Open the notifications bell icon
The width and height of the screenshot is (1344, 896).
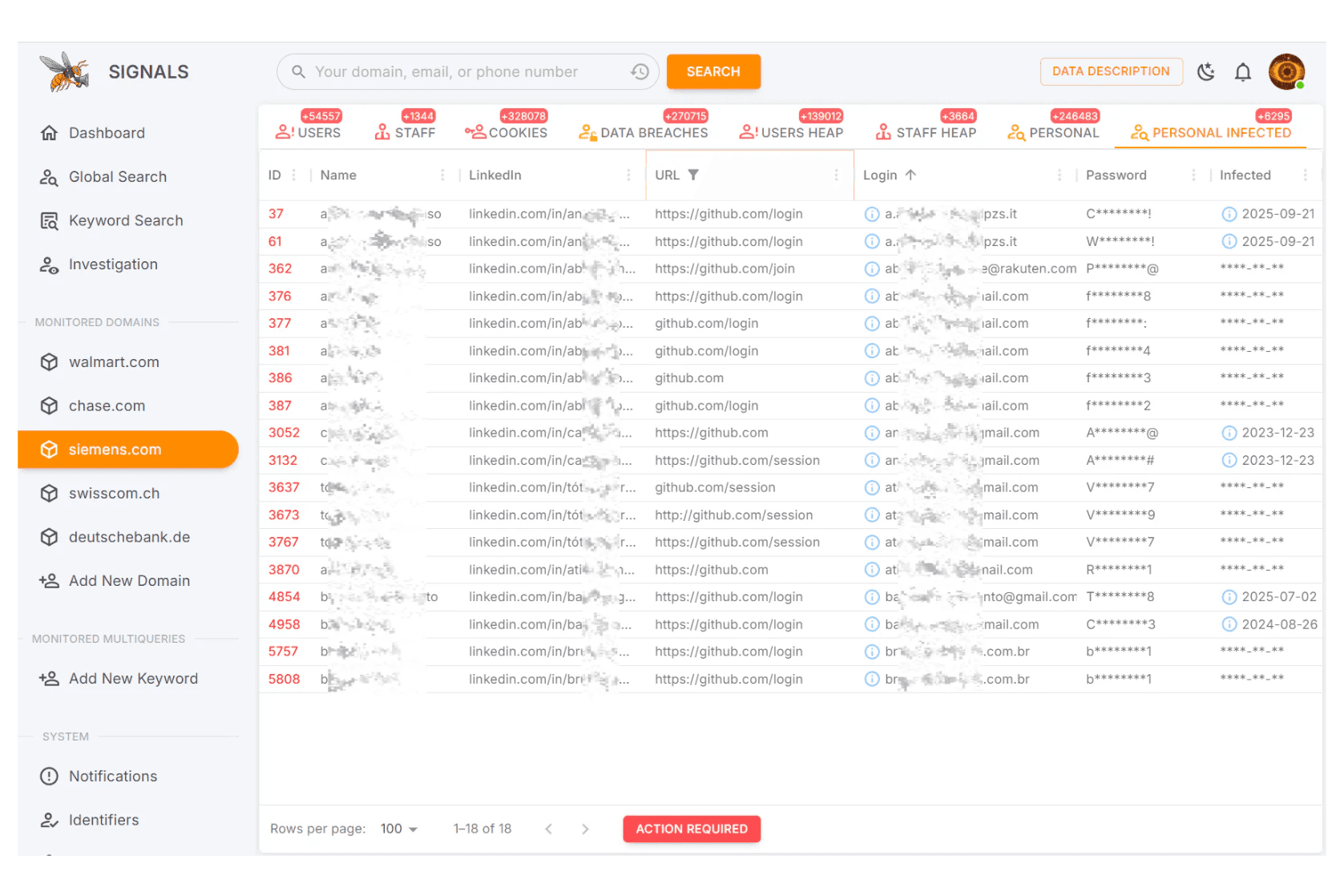tap(1242, 72)
